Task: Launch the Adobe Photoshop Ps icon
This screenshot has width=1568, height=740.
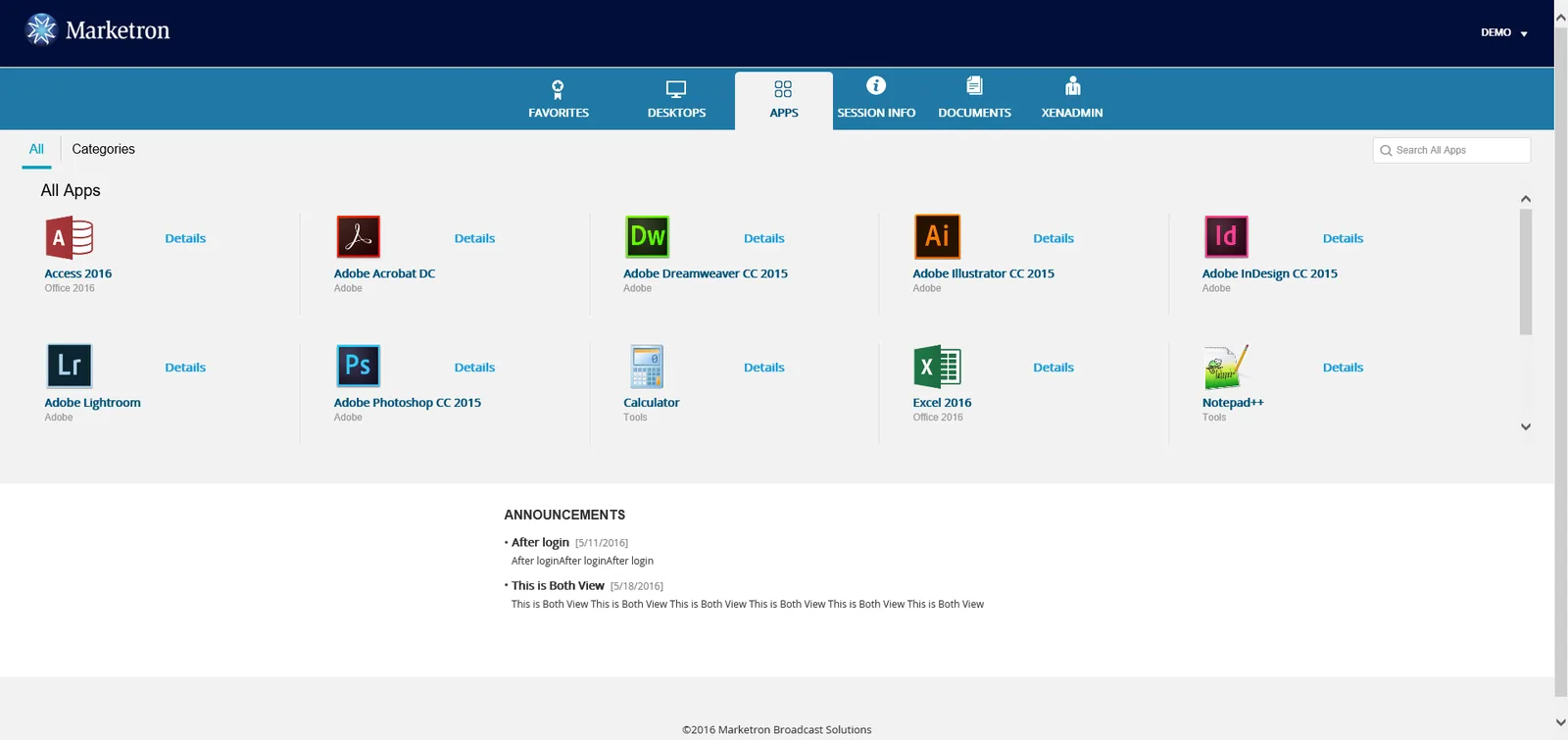Action: coord(358,366)
